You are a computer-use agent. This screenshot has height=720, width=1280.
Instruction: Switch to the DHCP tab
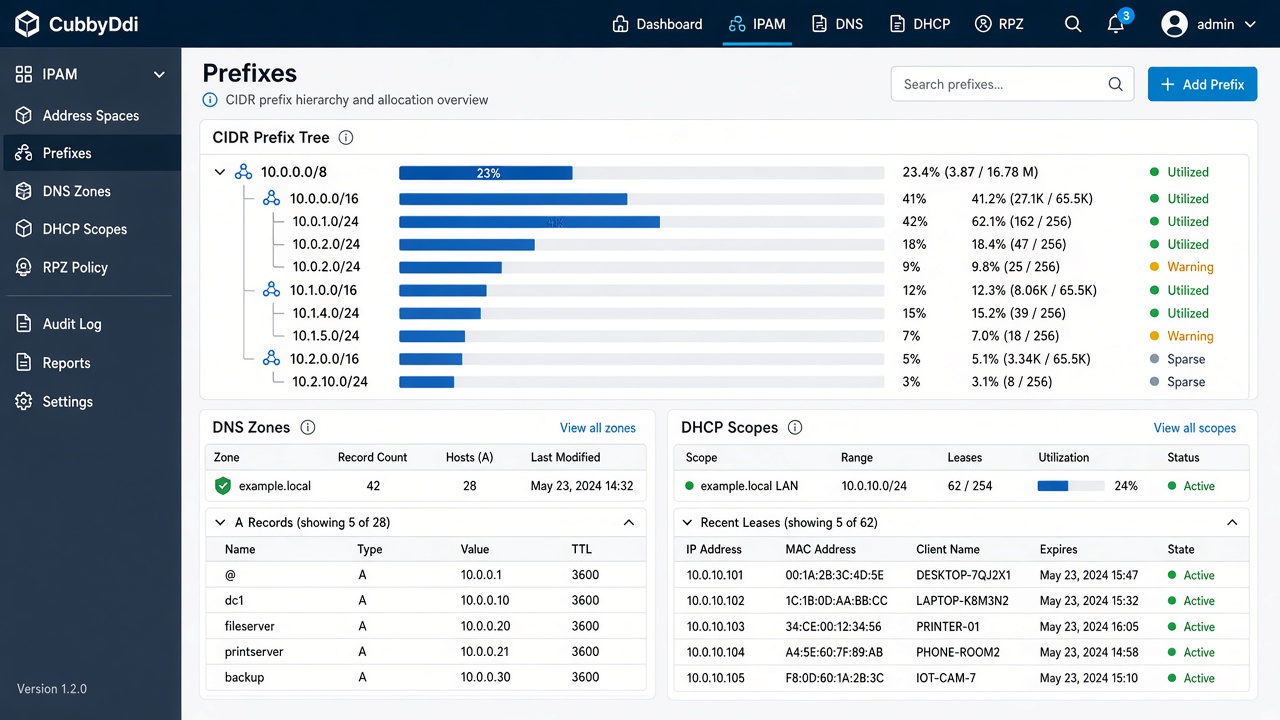click(x=918, y=24)
